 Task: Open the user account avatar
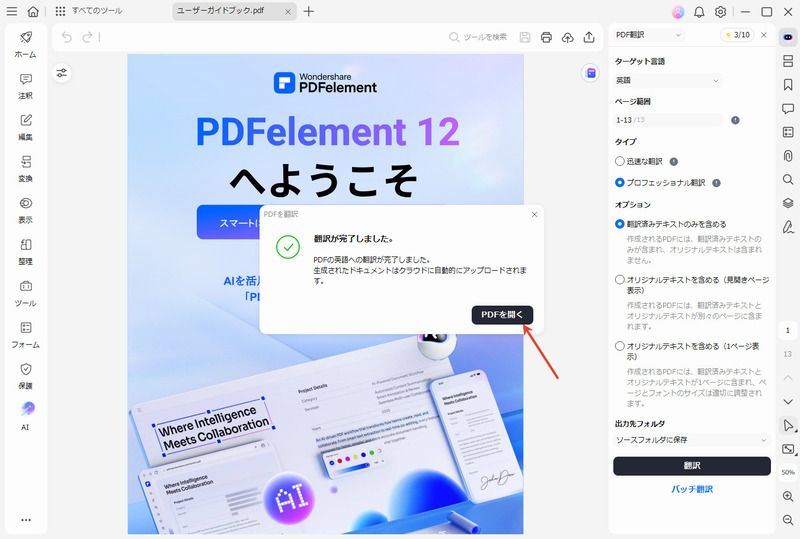678,12
